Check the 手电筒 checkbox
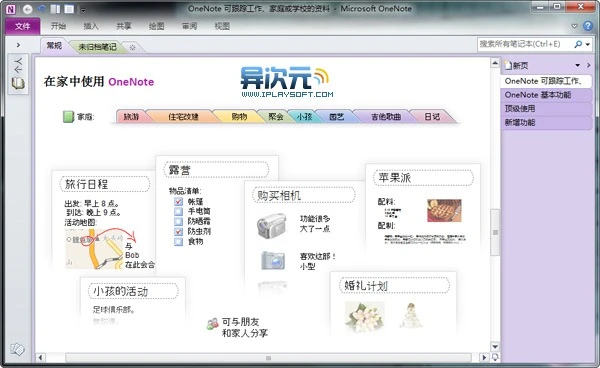 pos(178,211)
